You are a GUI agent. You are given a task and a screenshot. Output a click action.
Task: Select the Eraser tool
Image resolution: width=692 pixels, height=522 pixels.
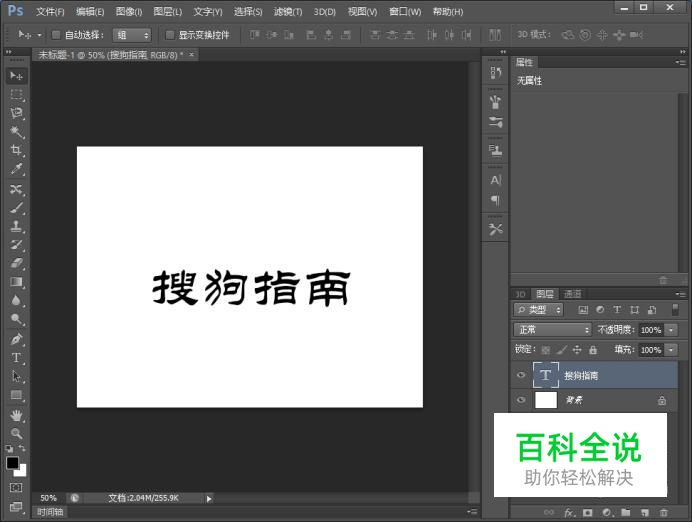click(16, 263)
